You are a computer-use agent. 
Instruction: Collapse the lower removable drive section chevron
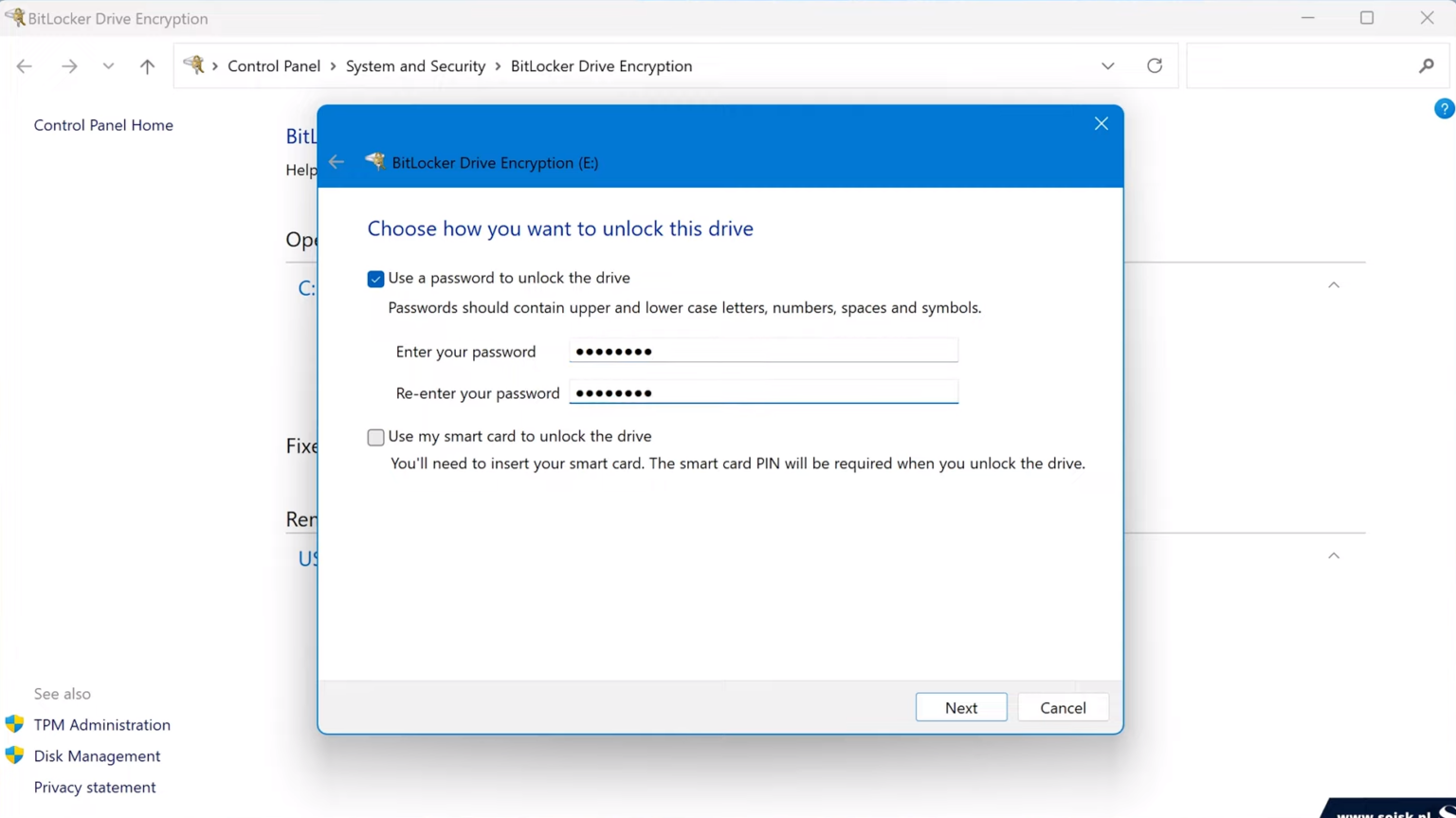(x=1334, y=555)
